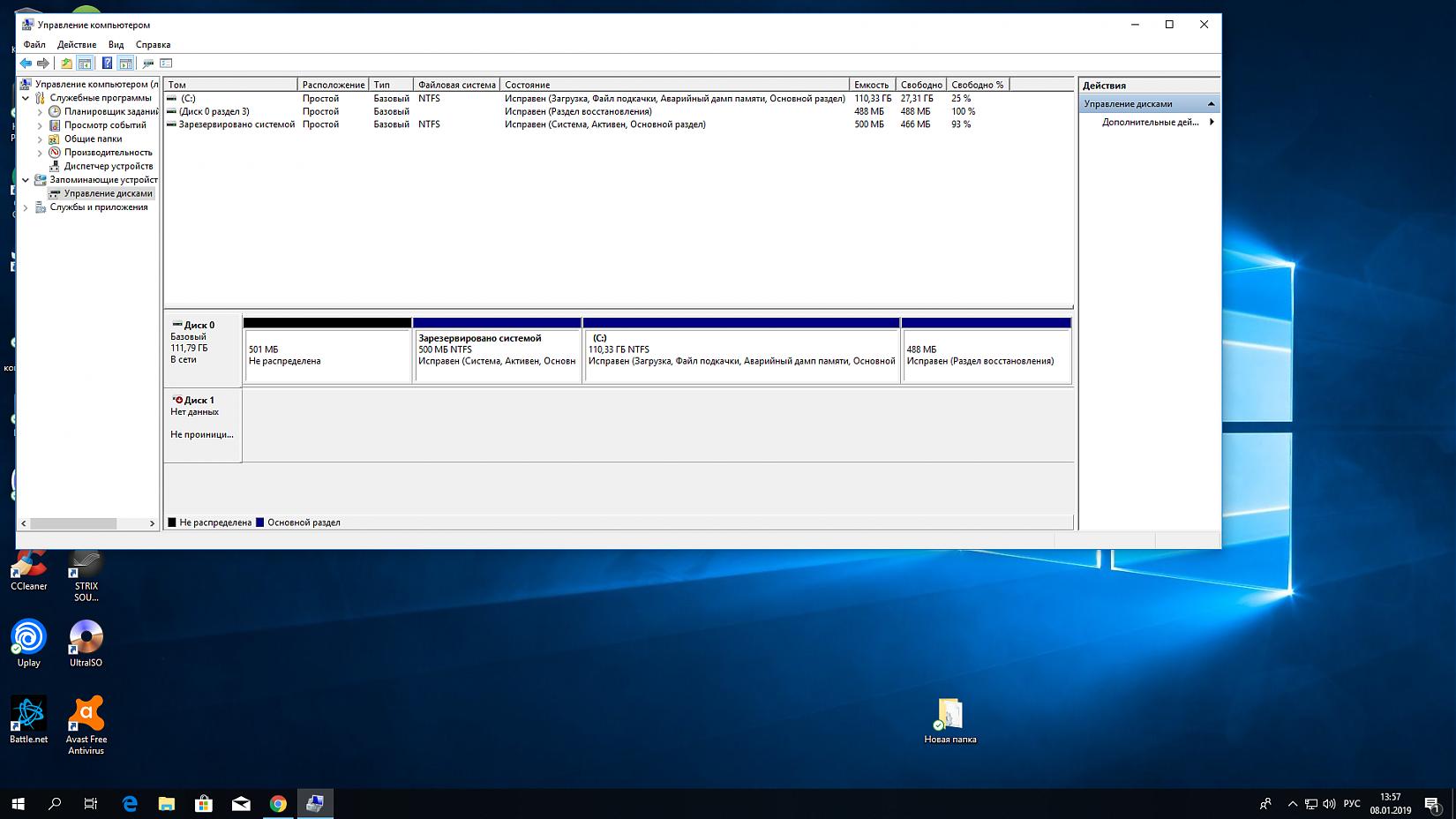Click the blue Back arrow in toolbar
This screenshot has height=819, width=1456.
pos(26,64)
